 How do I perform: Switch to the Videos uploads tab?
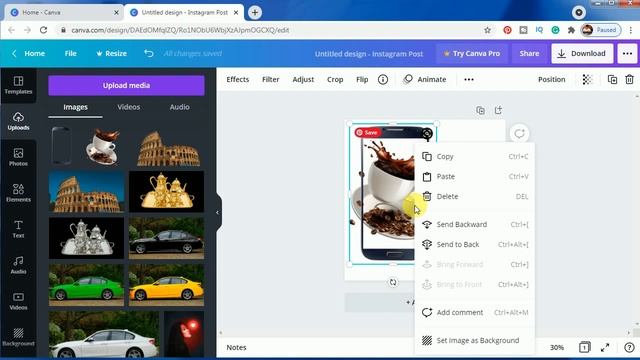pyautogui.click(x=129, y=107)
